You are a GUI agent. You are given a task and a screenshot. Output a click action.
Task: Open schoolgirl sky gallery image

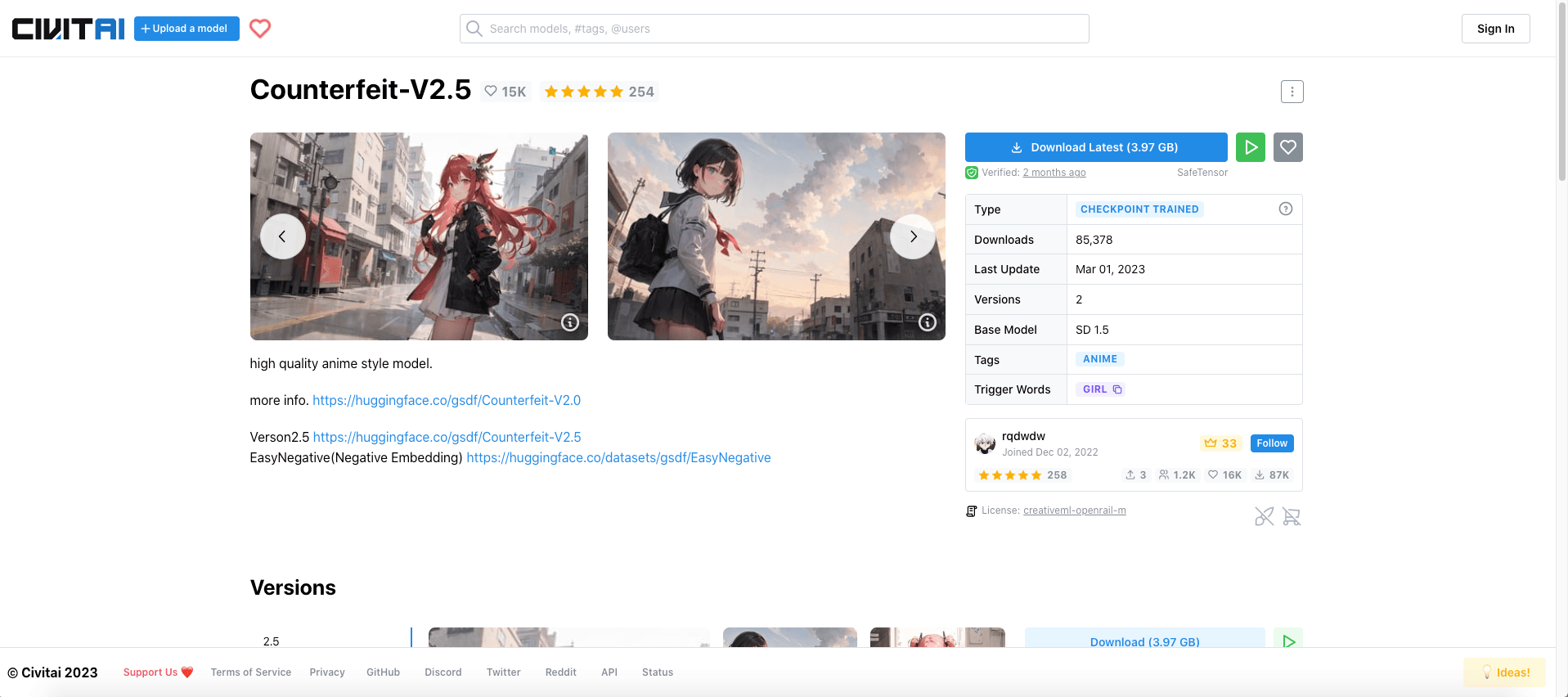(x=776, y=236)
